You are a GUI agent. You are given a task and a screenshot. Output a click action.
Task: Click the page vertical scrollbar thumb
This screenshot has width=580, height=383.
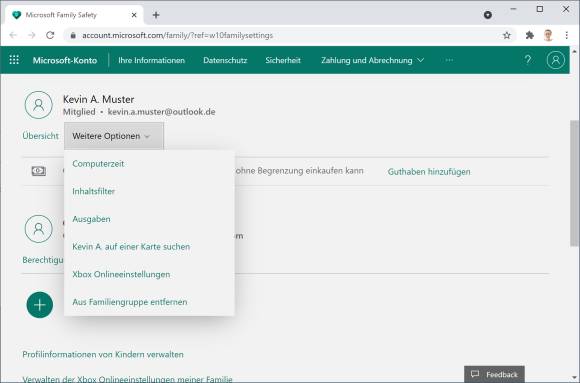pos(574,183)
